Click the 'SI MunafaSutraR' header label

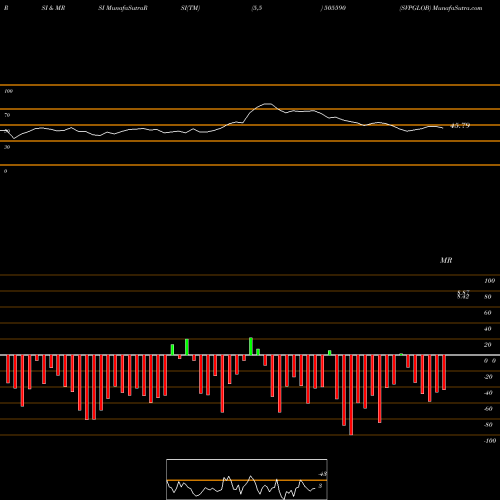click(123, 8)
